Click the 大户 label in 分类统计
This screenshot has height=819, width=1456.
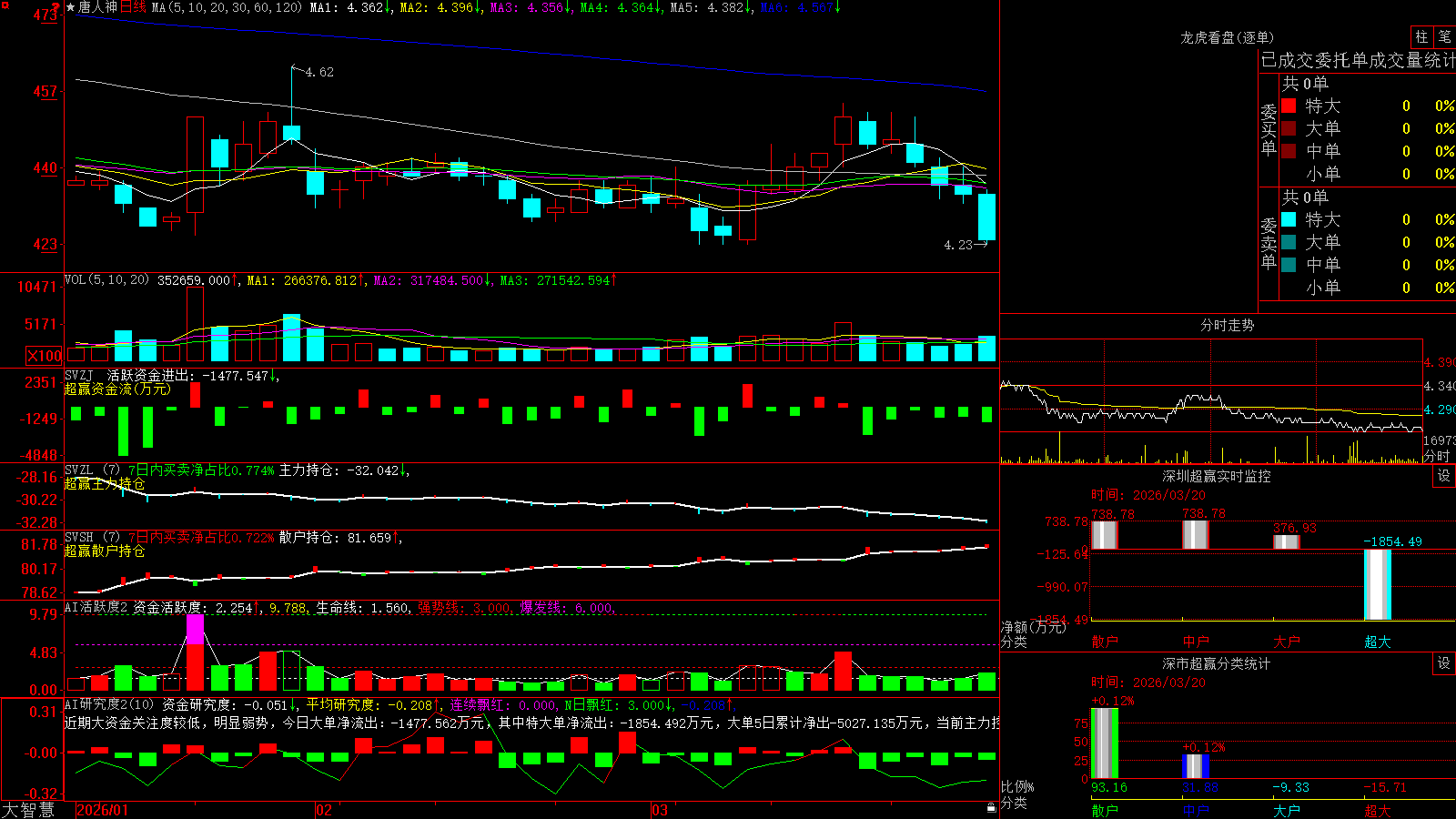1286,810
